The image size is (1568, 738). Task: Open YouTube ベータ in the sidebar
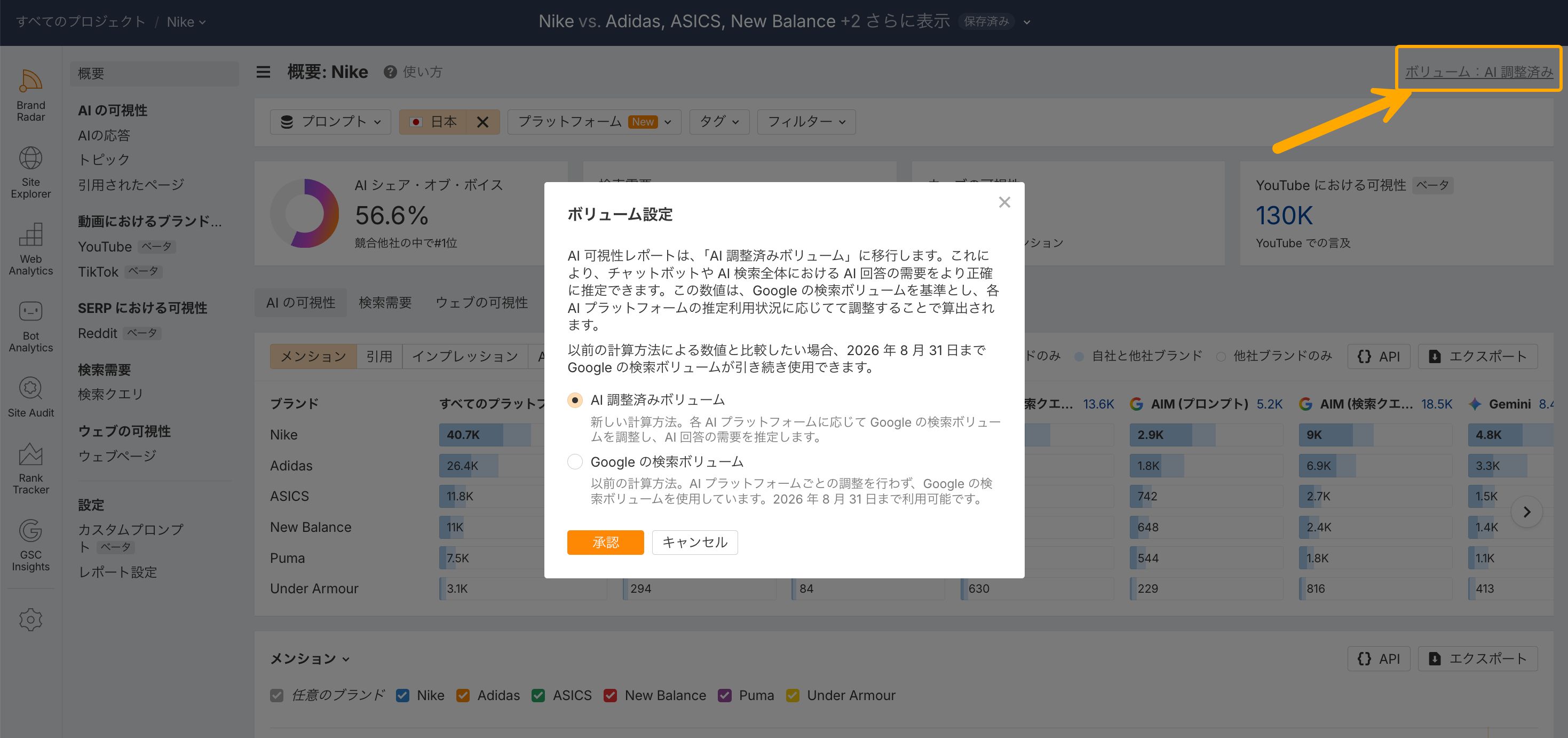click(126, 247)
